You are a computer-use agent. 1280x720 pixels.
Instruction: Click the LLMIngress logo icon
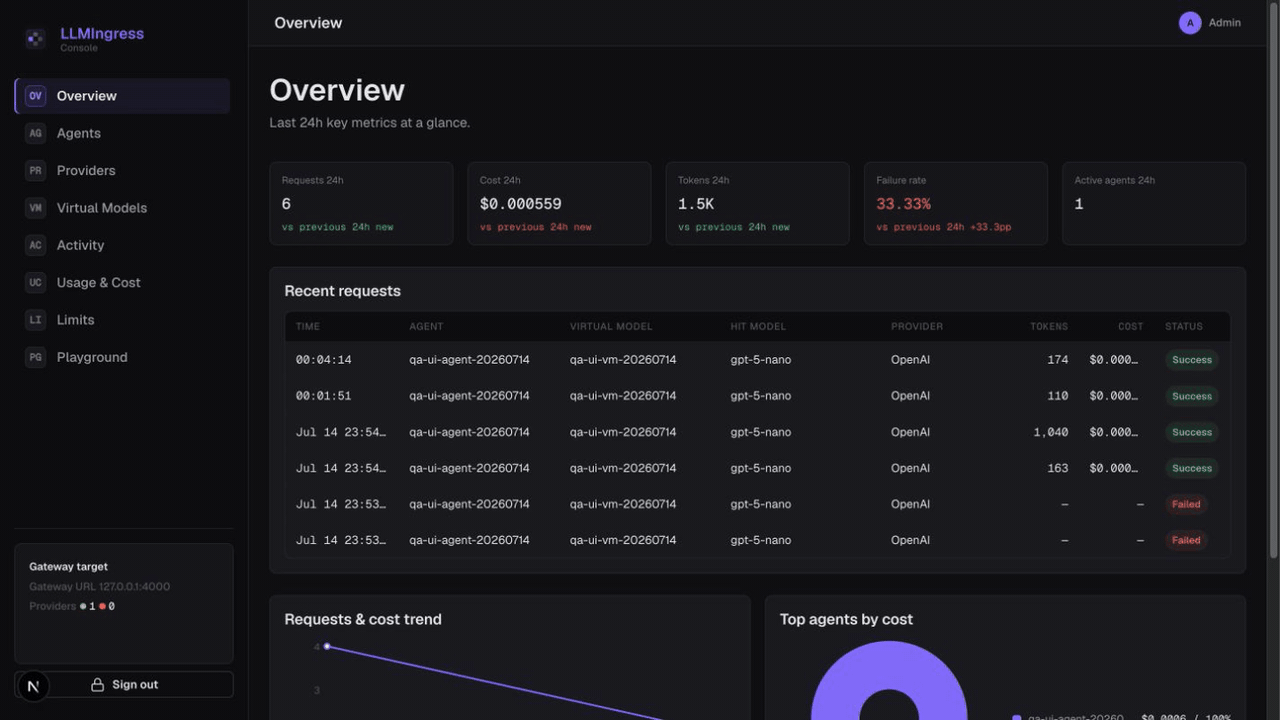click(x=35, y=39)
